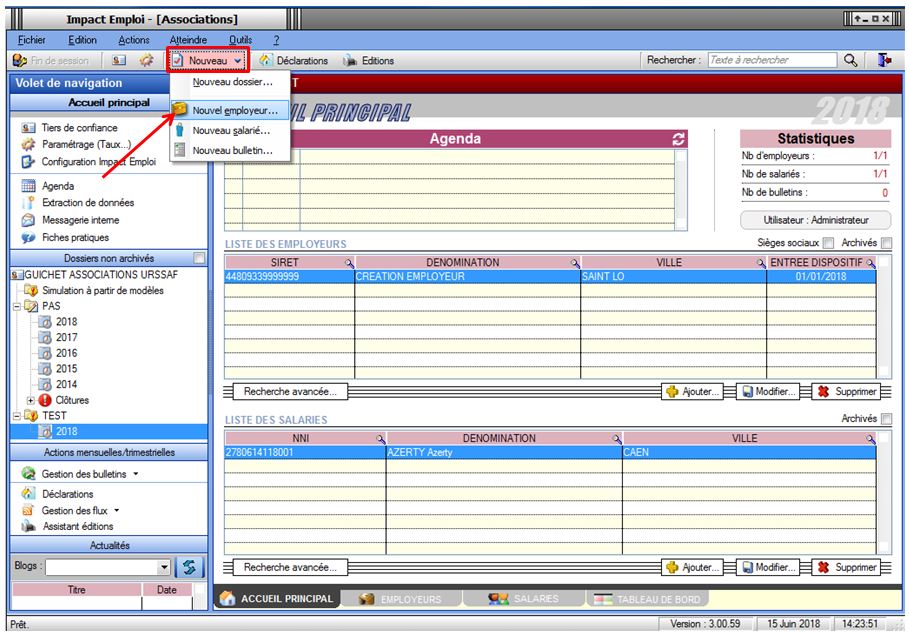Filter the NNI column with its magnifier
909x637 pixels.
pyautogui.click(x=380, y=439)
